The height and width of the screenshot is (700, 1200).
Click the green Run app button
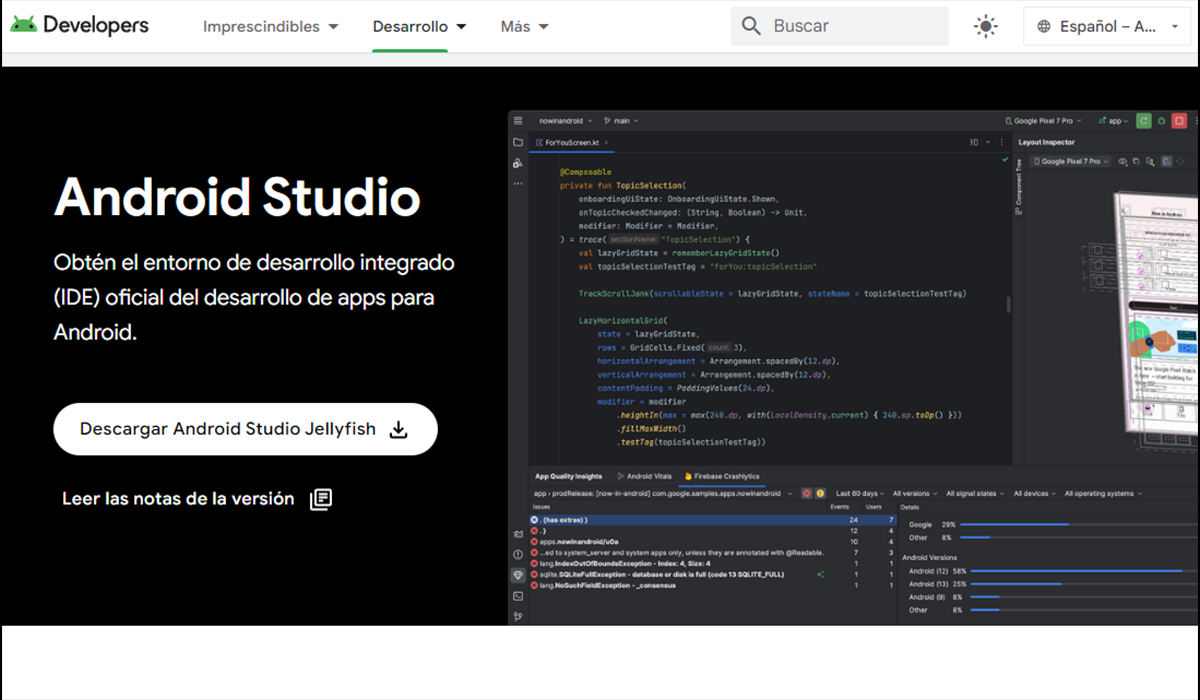1144,121
